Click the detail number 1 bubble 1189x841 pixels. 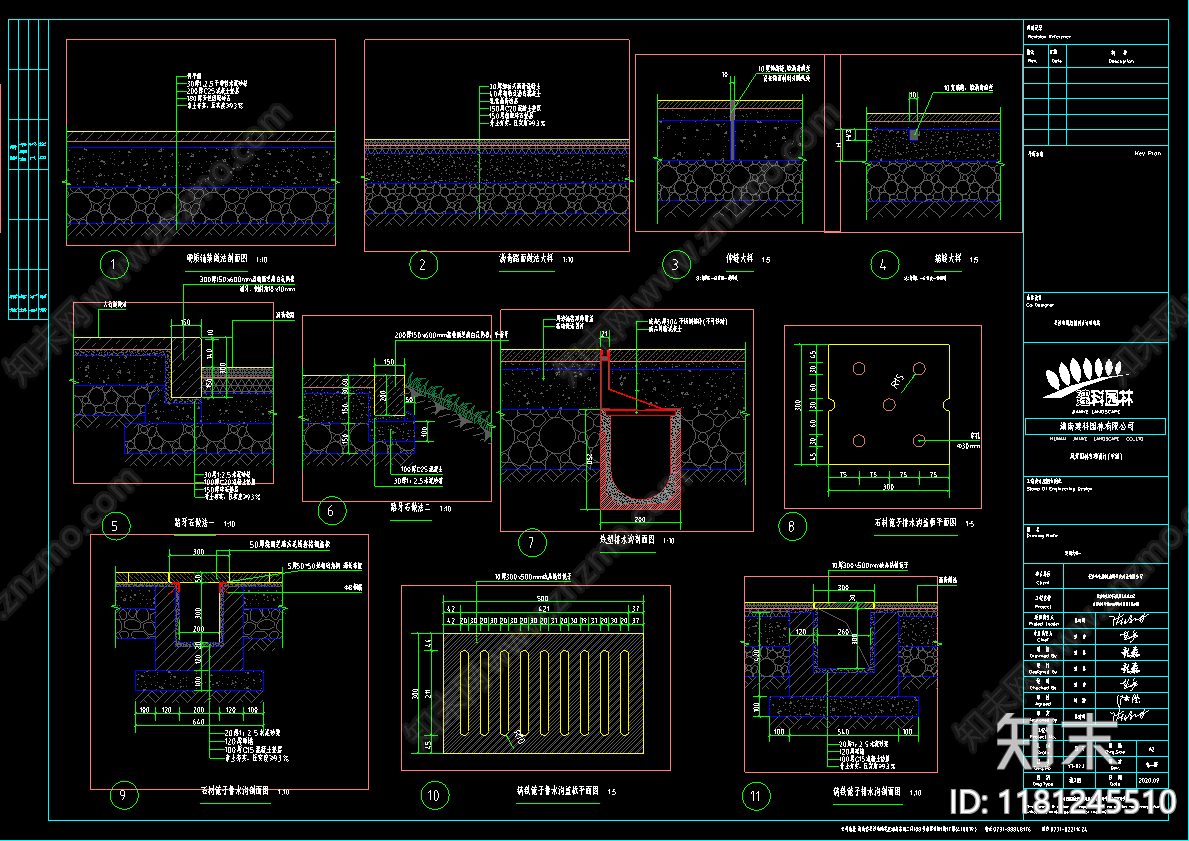click(114, 265)
